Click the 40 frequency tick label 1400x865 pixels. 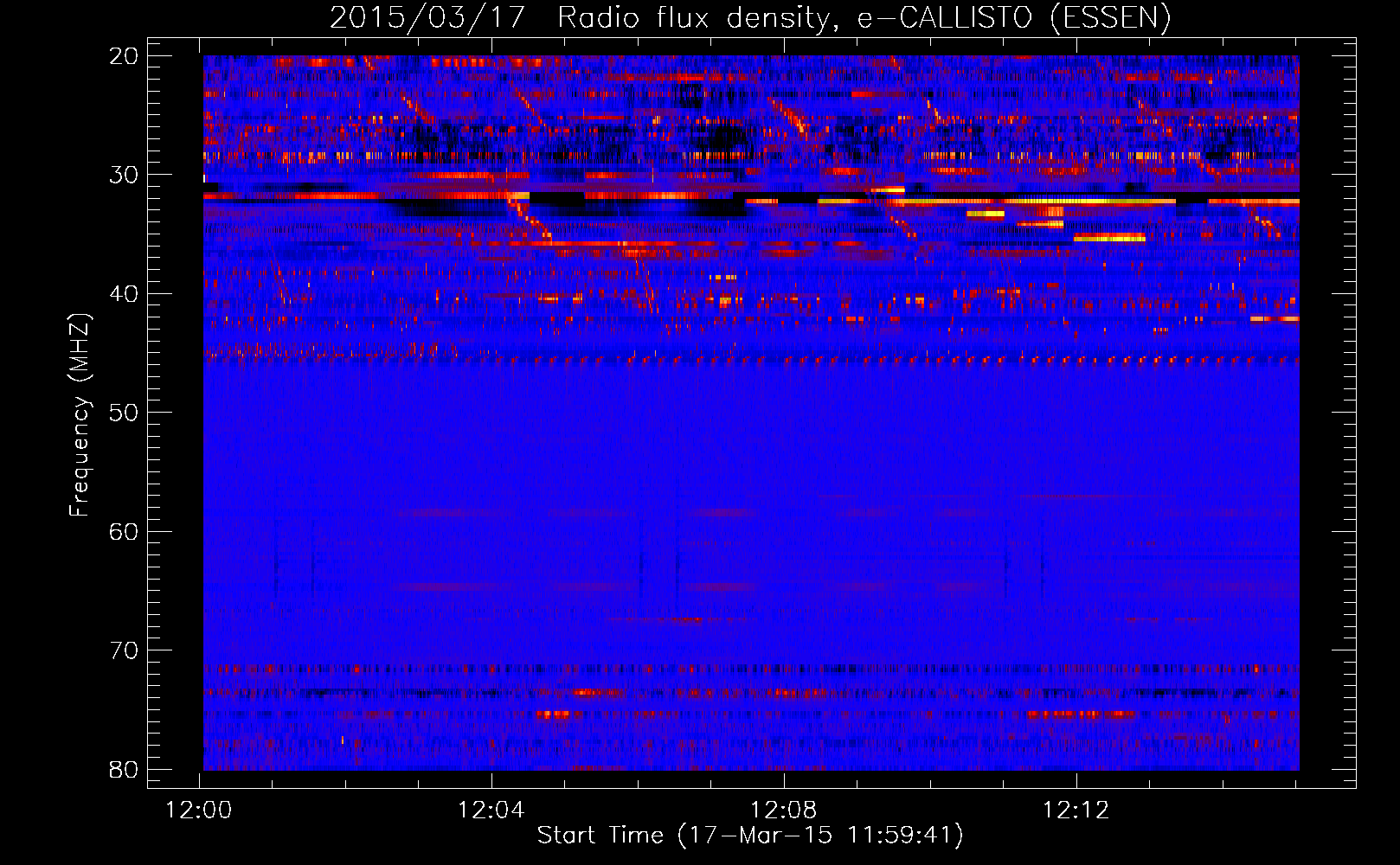click(124, 294)
